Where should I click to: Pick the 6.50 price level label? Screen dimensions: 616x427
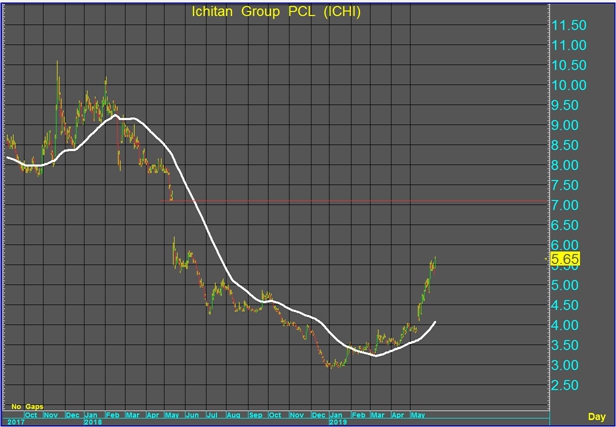[x=565, y=225]
